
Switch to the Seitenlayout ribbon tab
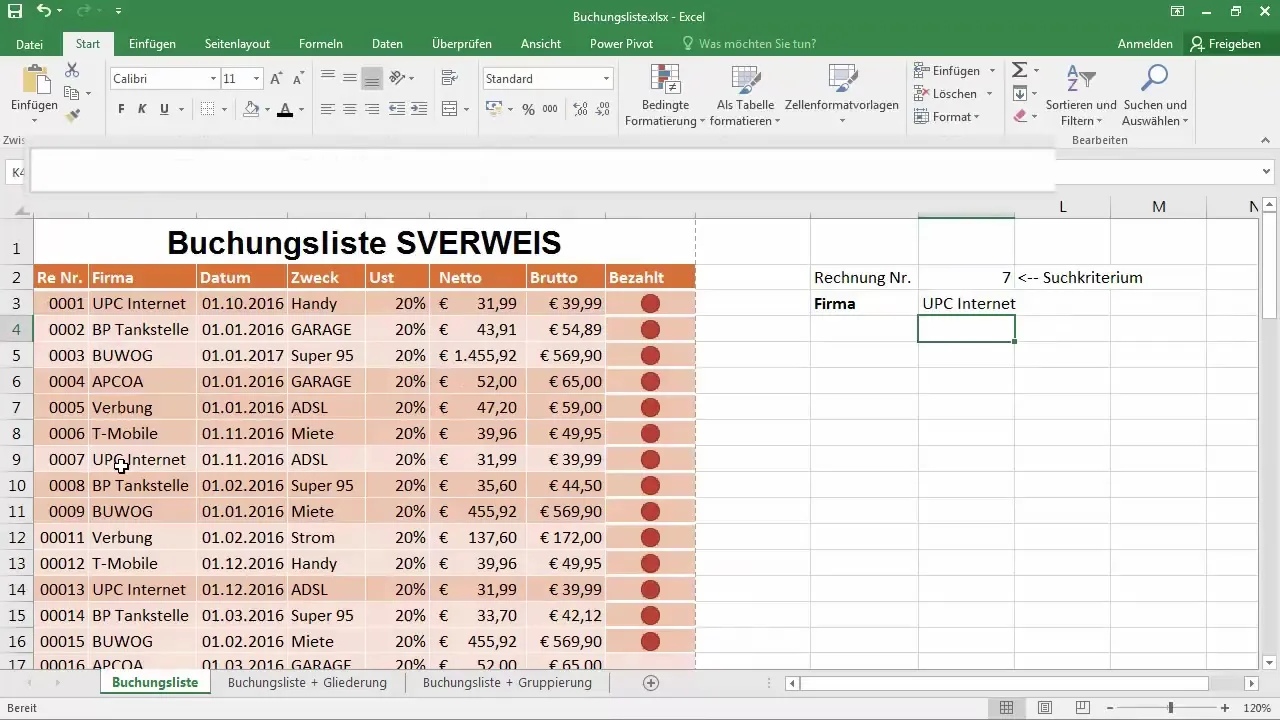(237, 44)
